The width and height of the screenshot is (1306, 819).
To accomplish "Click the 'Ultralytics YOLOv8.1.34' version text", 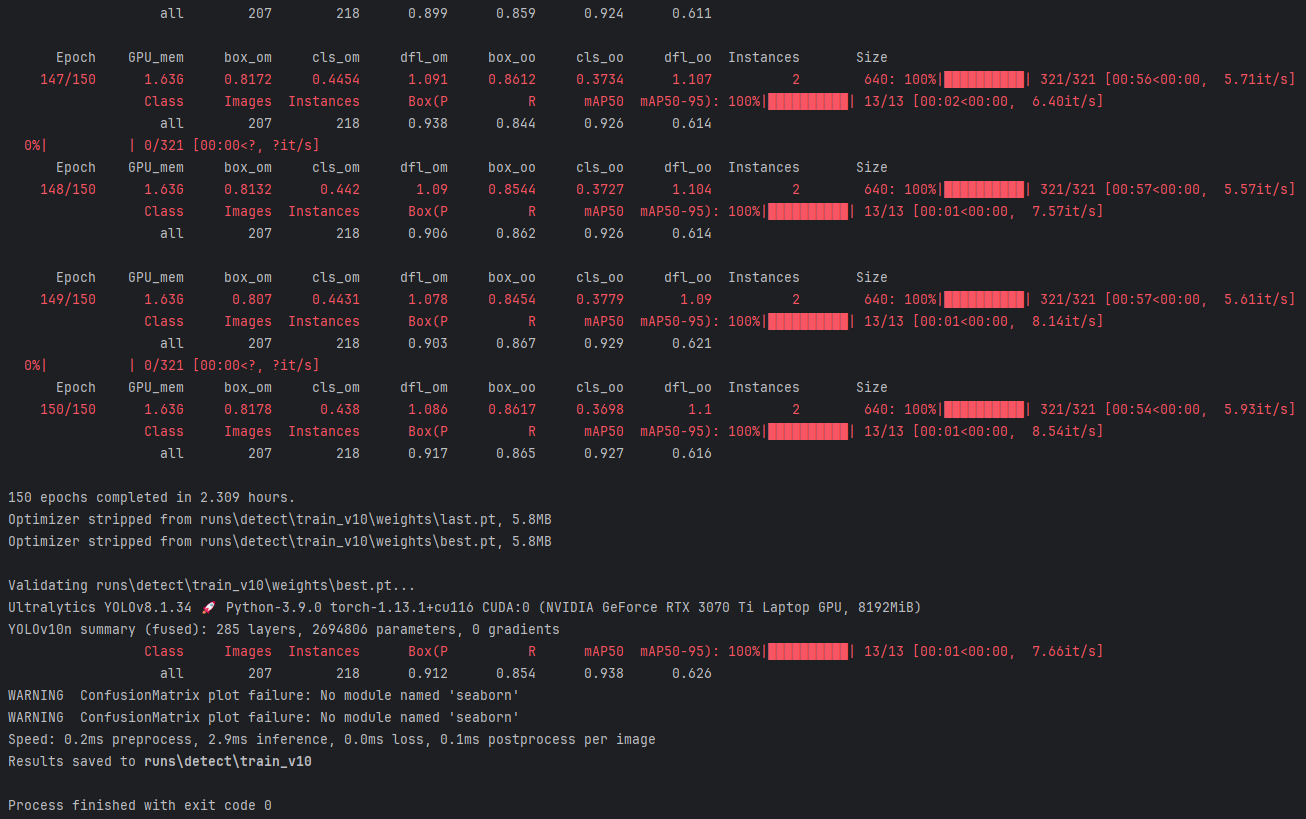I will [100, 607].
